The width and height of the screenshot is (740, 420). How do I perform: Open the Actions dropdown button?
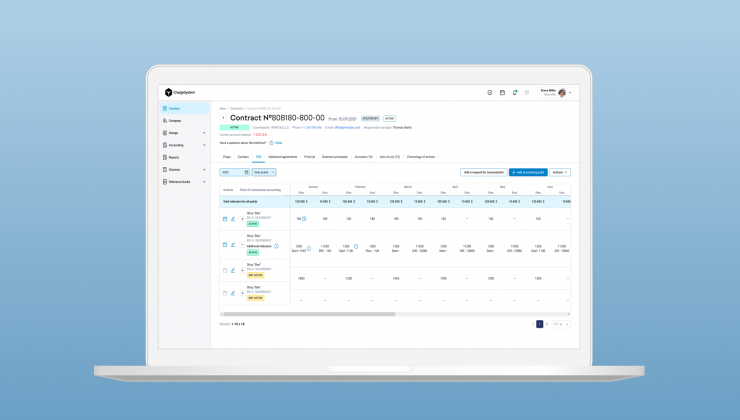560,172
